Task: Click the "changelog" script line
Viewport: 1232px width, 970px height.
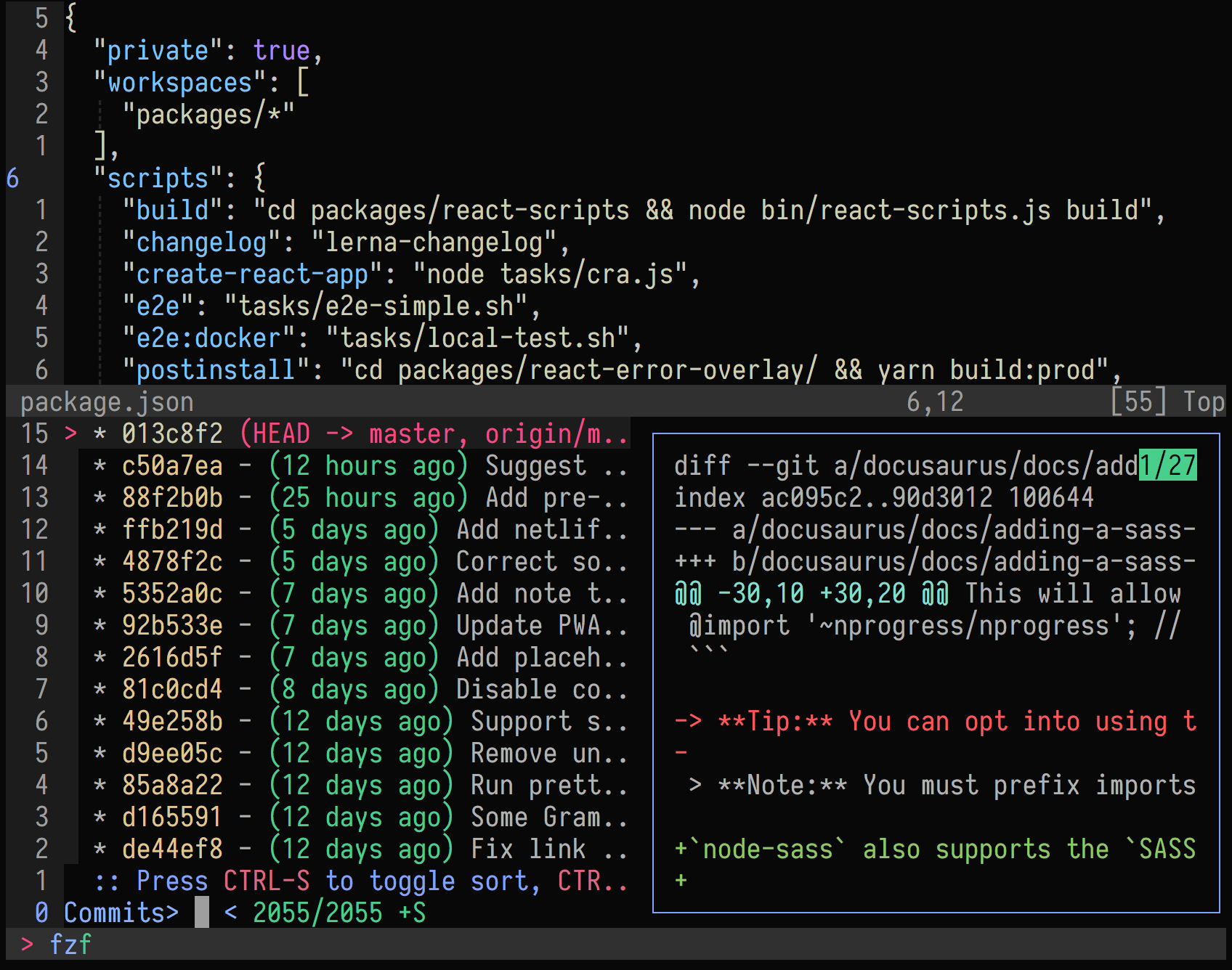Action: [x=346, y=242]
